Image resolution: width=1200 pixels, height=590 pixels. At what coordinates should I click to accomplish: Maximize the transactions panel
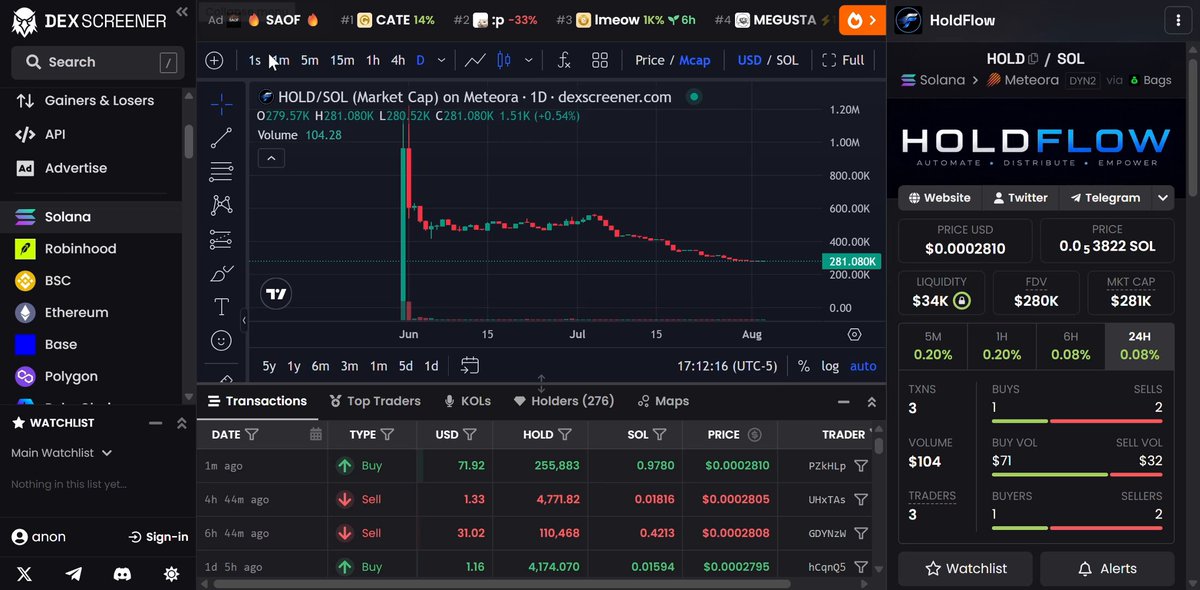(x=871, y=402)
